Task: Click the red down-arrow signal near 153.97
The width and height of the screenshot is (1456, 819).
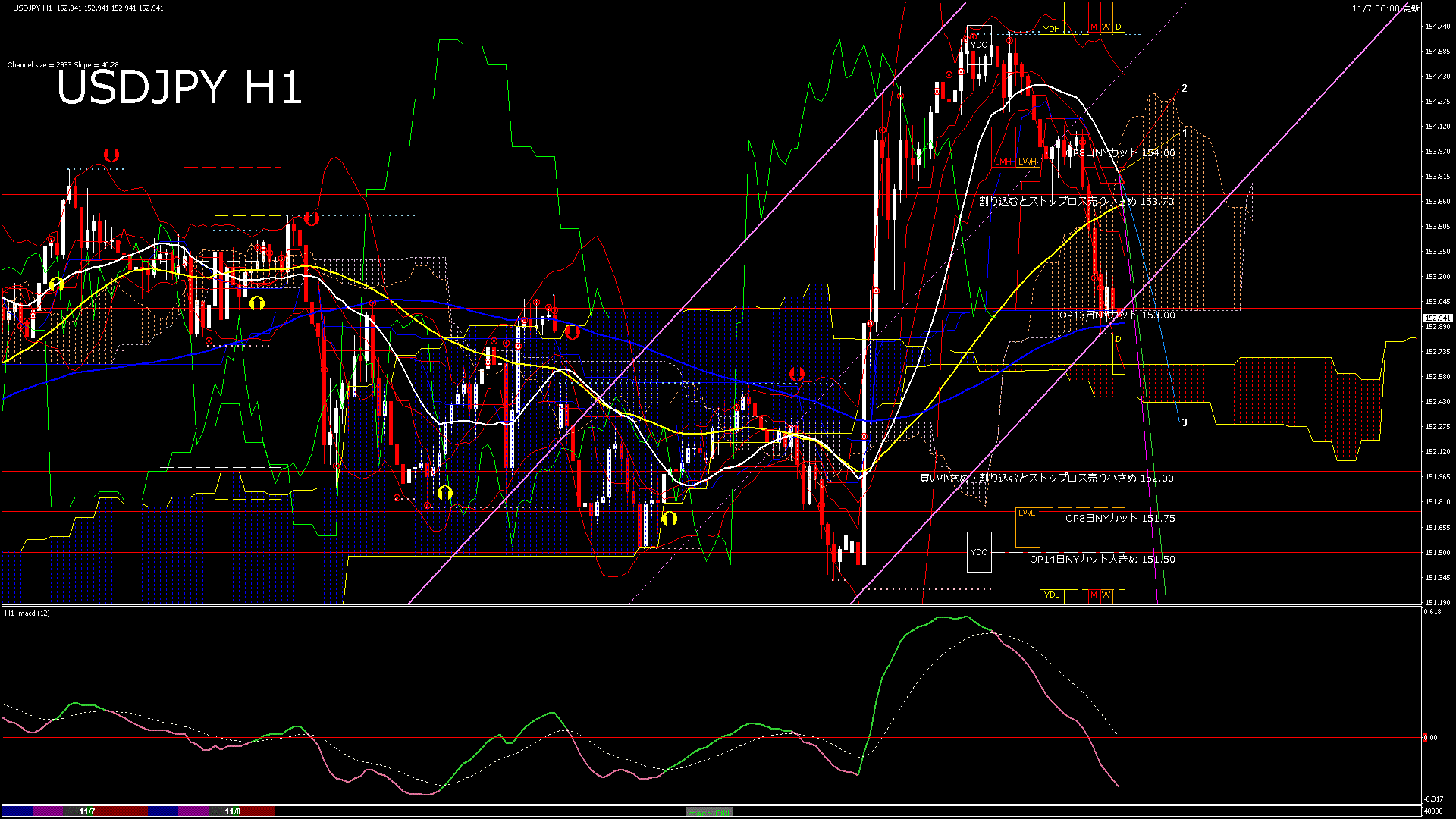Action: pyautogui.click(x=111, y=155)
